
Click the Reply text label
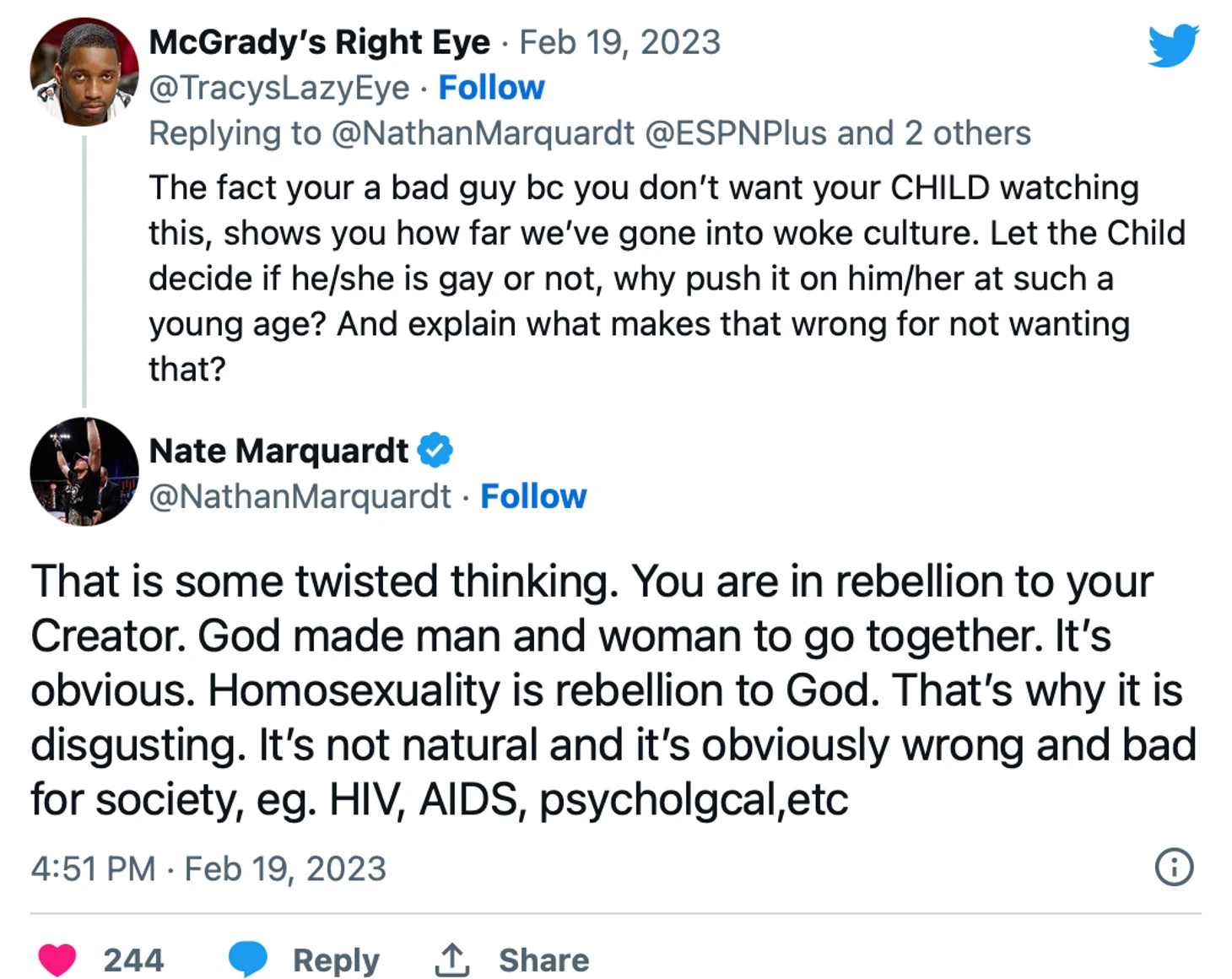(x=336, y=960)
